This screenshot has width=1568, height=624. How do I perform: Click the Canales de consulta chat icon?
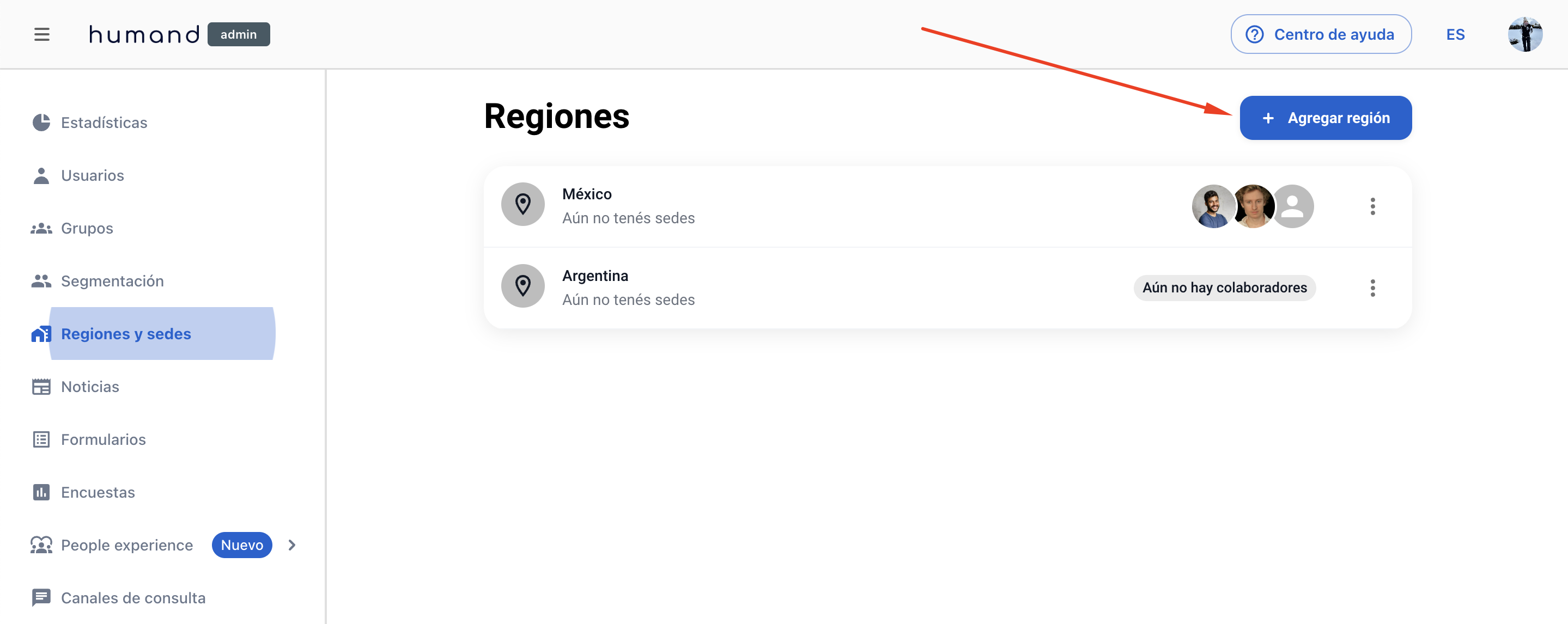(41, 598)
